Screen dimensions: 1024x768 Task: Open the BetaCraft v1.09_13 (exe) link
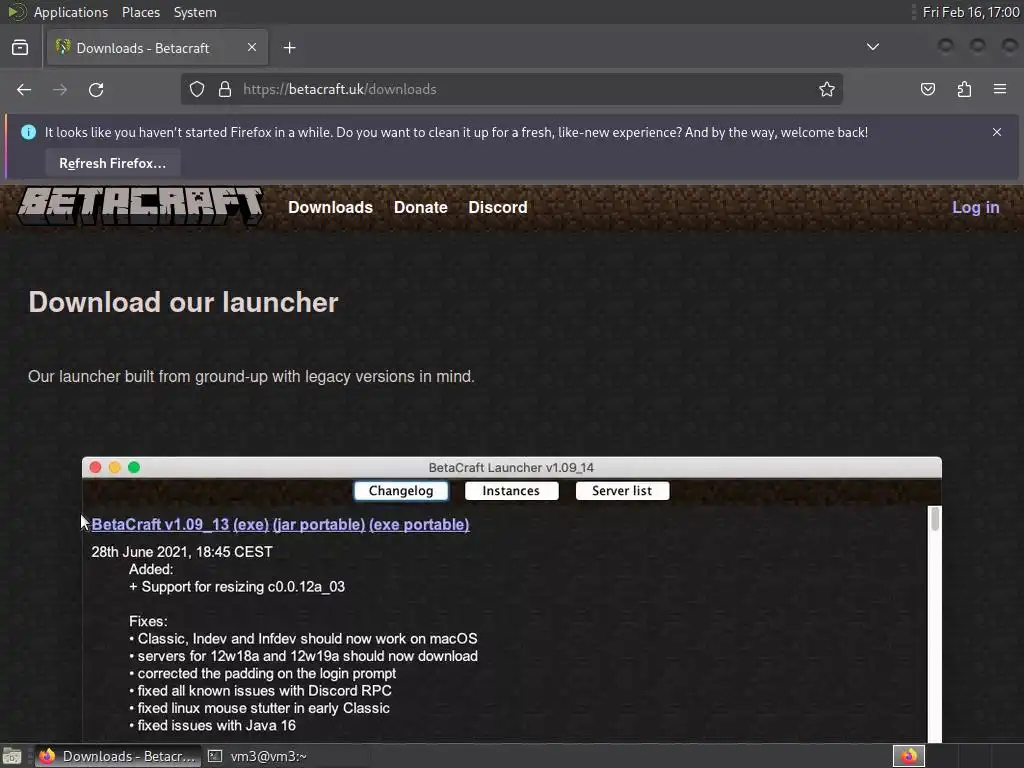pyautogui.click(x=180, y=524)
